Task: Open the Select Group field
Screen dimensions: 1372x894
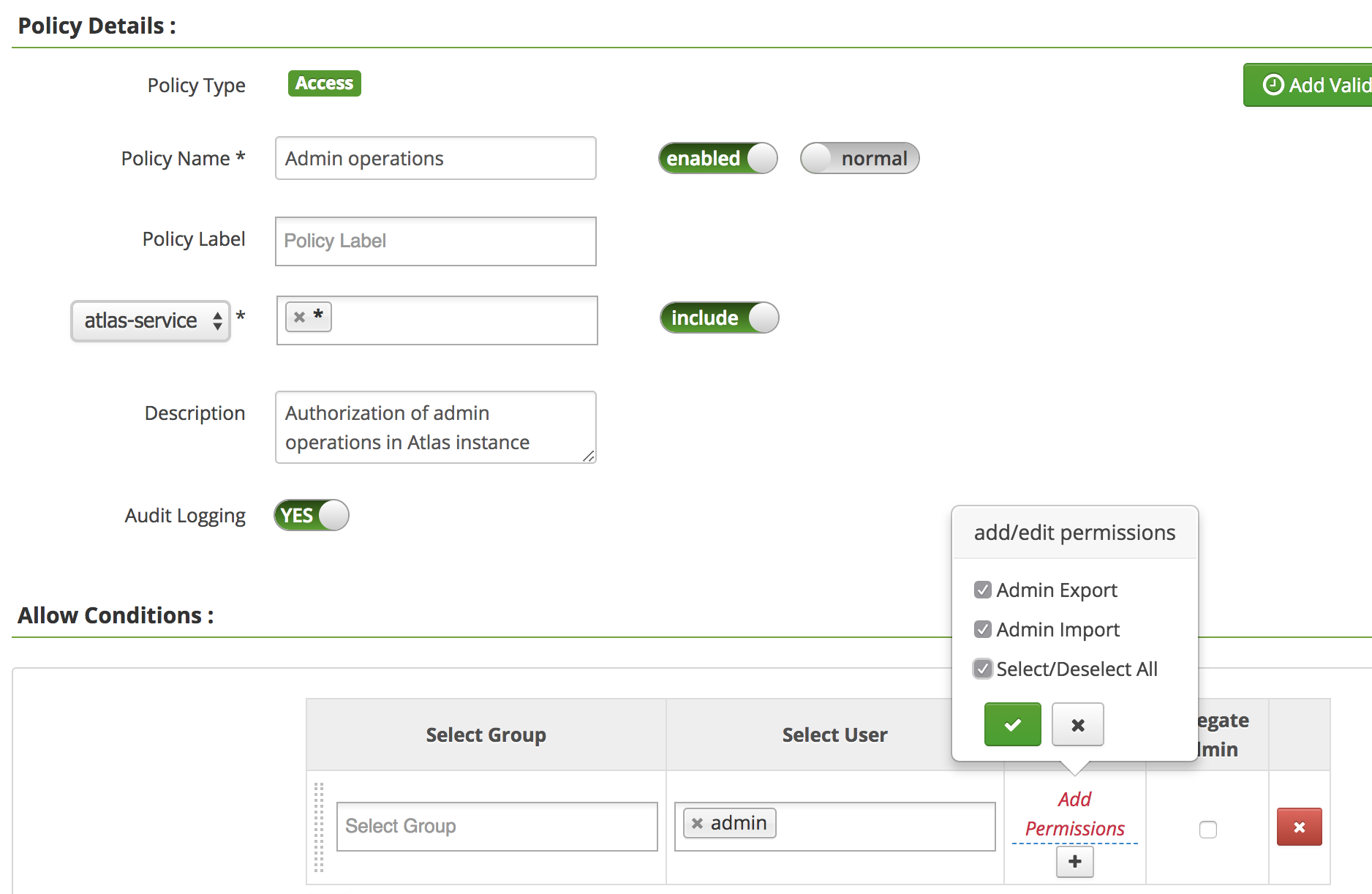Action: click(497, 826)
